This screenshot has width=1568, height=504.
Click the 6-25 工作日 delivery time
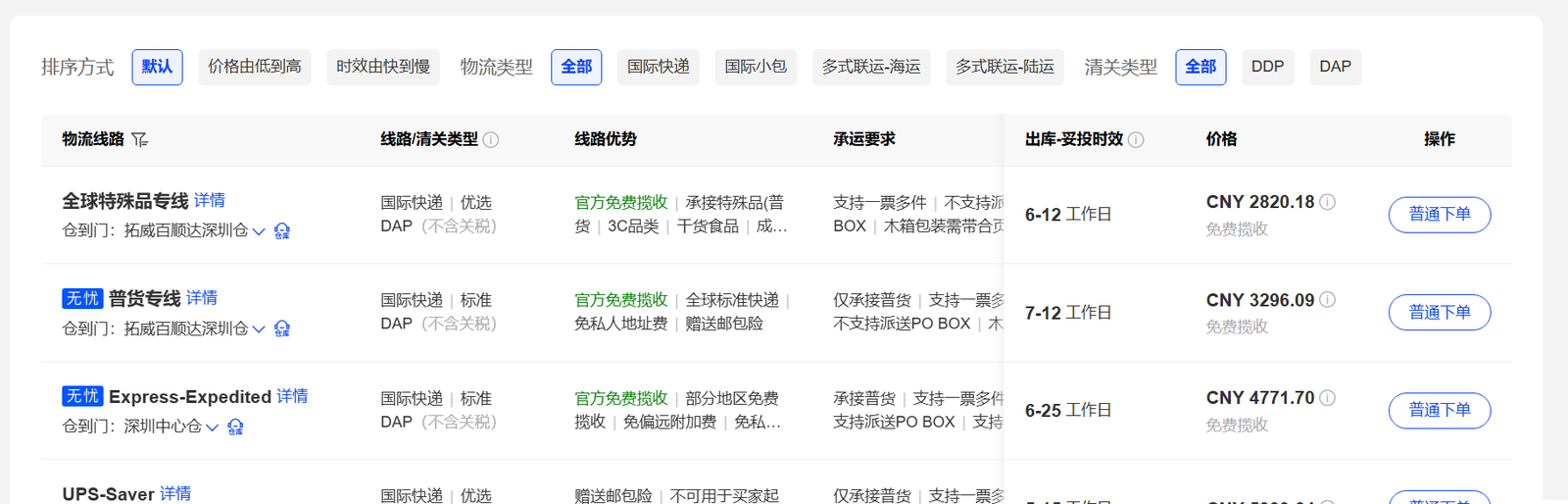[1068, 411]
